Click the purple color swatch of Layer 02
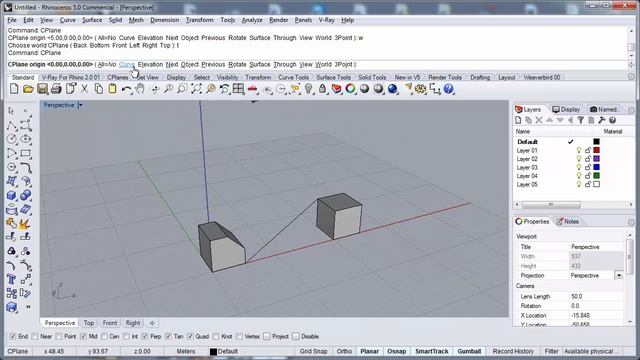 pos(596,159)
